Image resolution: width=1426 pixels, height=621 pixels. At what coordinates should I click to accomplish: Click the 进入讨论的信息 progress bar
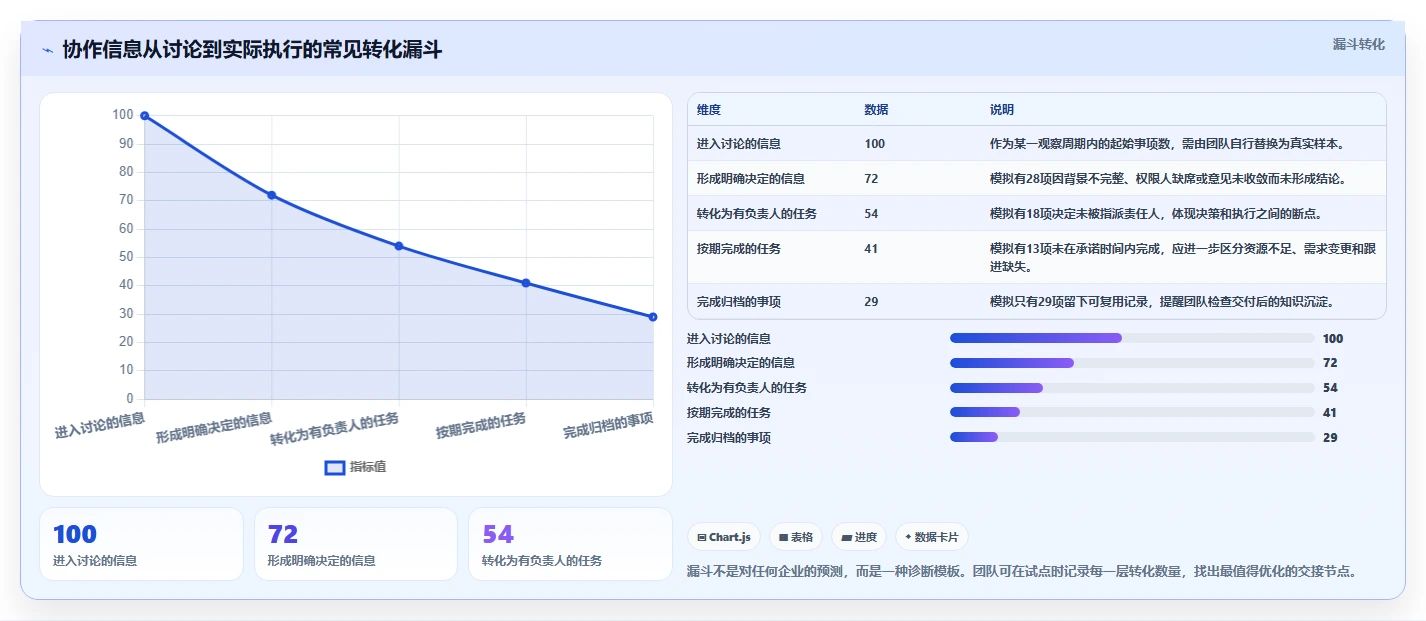point(1132,338)
